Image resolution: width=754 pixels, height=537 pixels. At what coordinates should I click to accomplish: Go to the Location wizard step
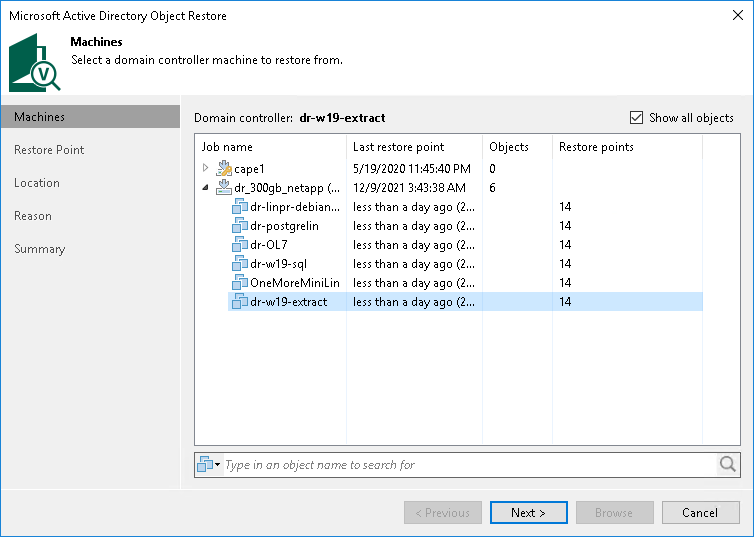point(37,183)
